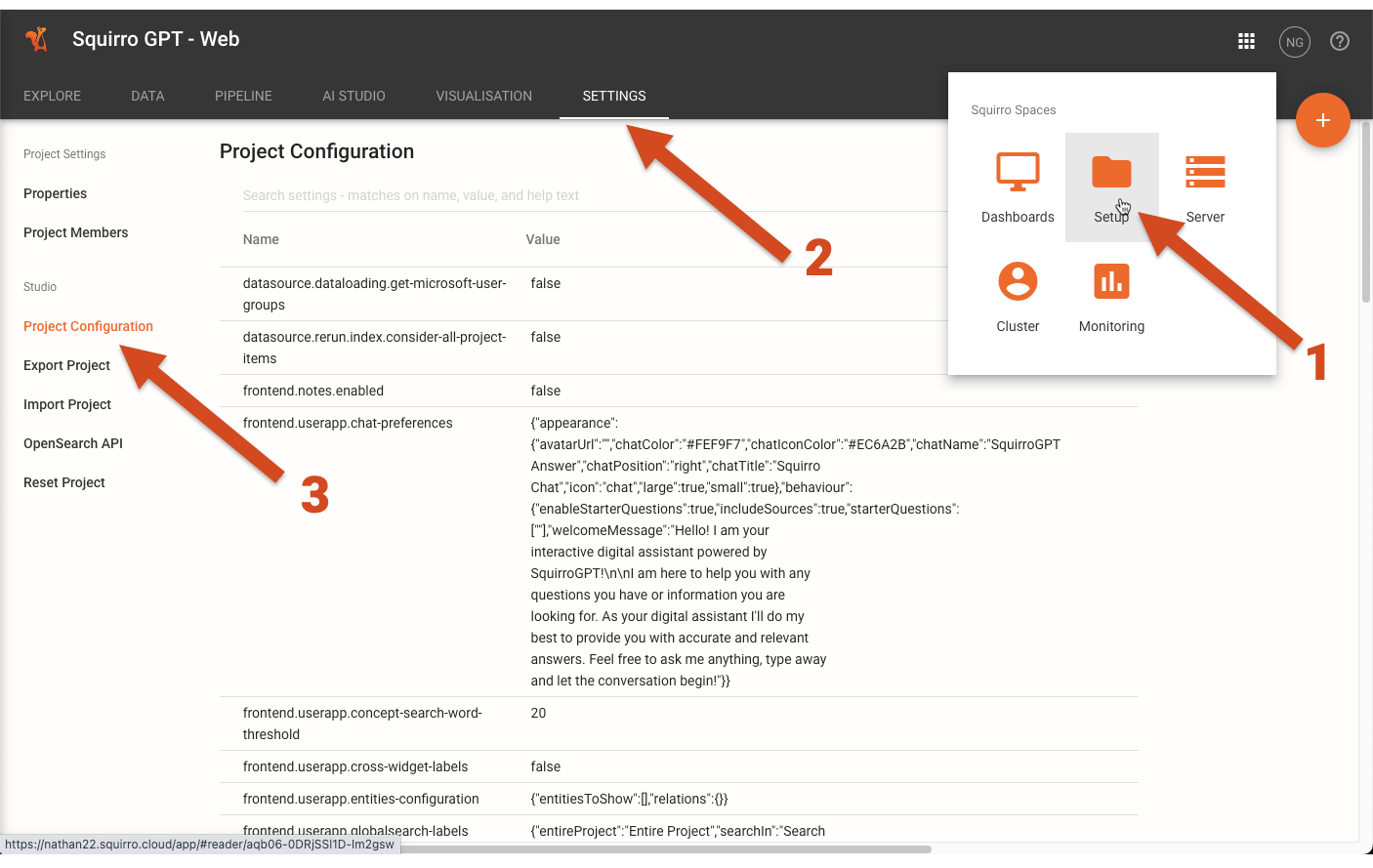Click the orange plus add button
The image size is (1373, 868).
pos(1322,120)
